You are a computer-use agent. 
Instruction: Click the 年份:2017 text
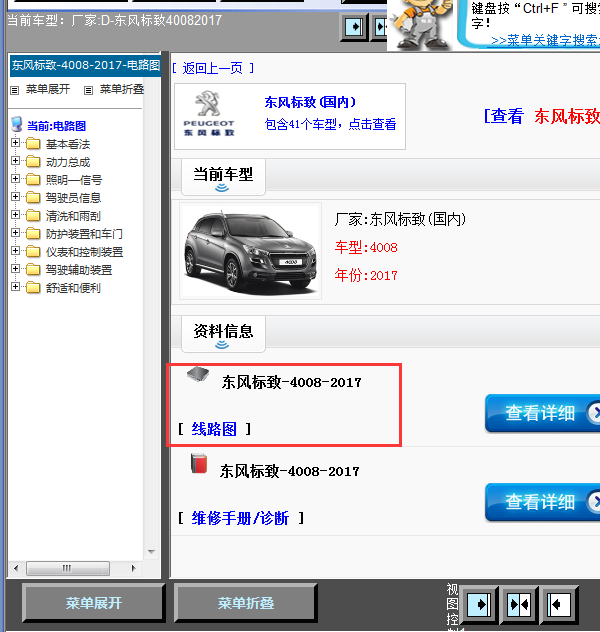click(x=366, y=275)
